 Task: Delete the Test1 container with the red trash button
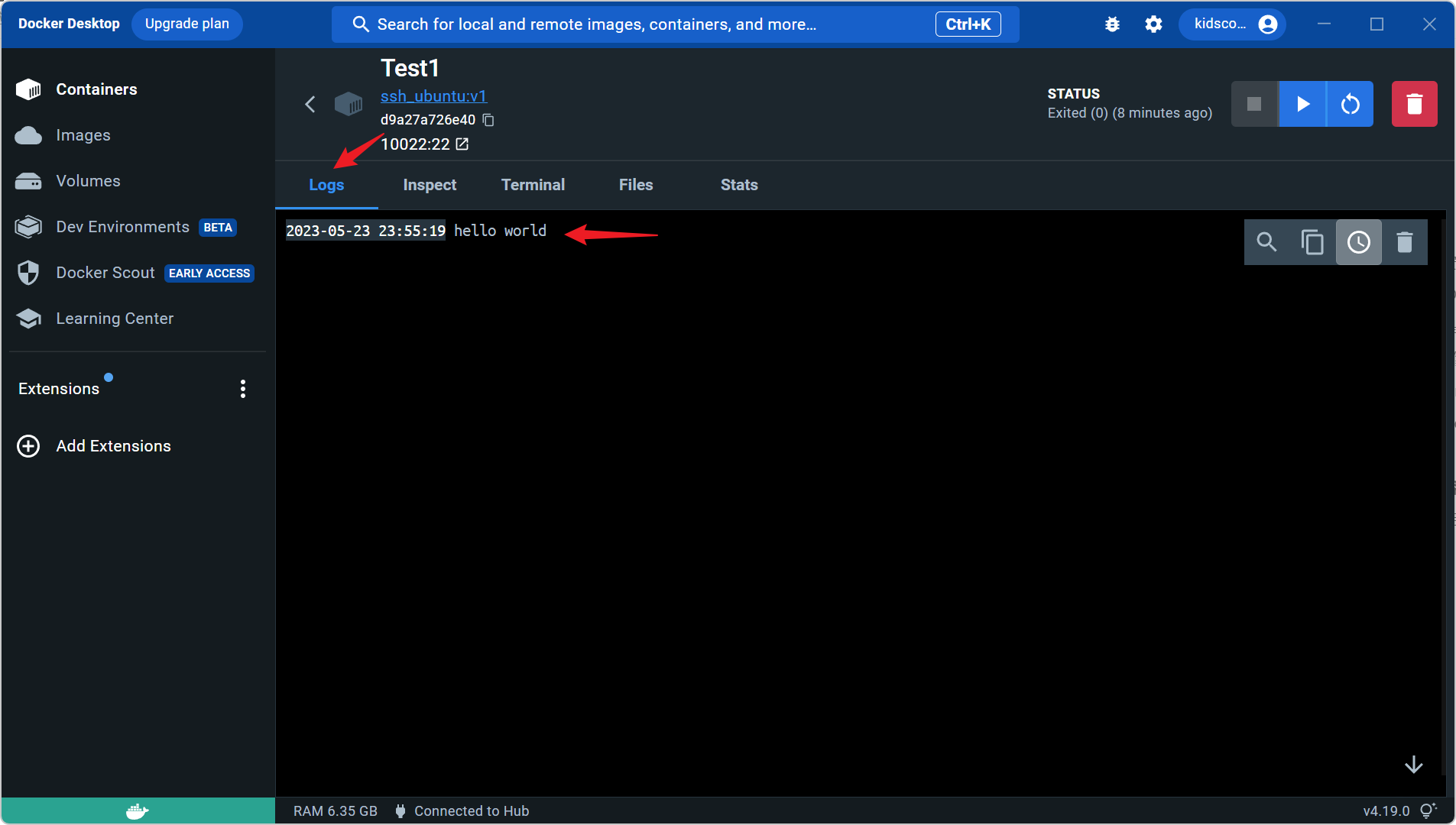tap(1414, 104)
